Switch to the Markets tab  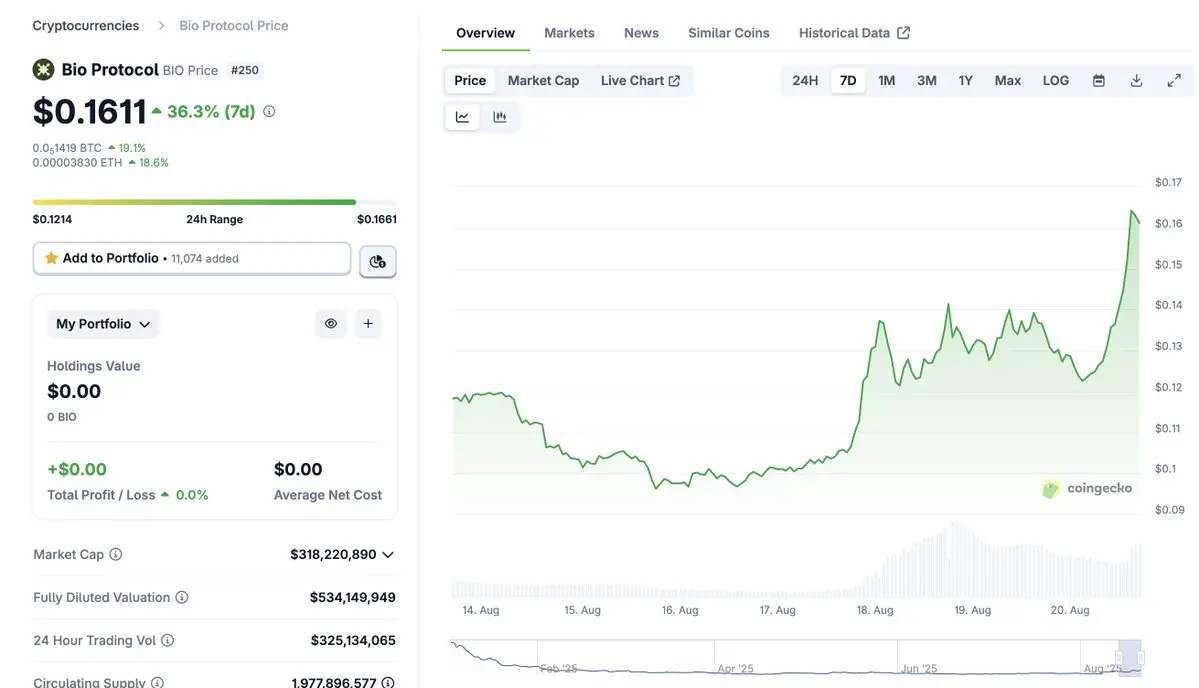569,33
